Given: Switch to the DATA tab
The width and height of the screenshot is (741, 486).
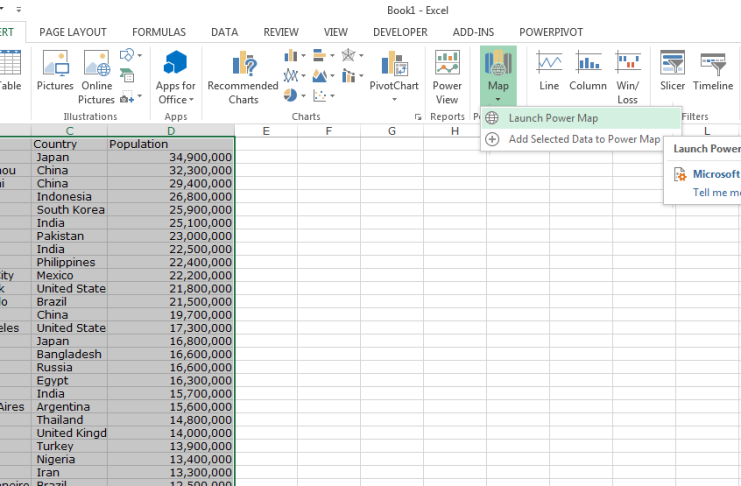Looking at the screenshot, I should click(x=224, y=32).
